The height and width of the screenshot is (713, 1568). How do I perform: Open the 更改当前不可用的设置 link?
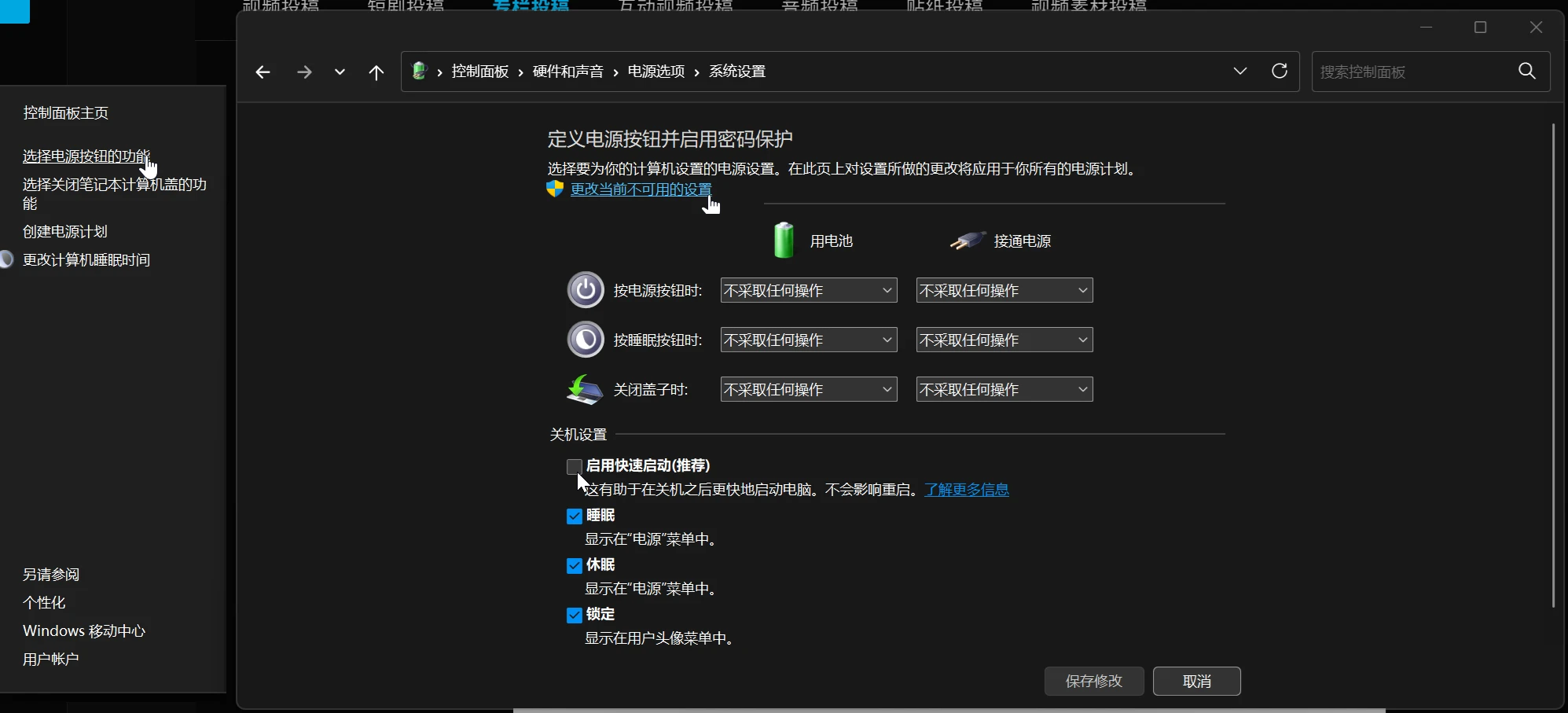[x=641, y=189]
